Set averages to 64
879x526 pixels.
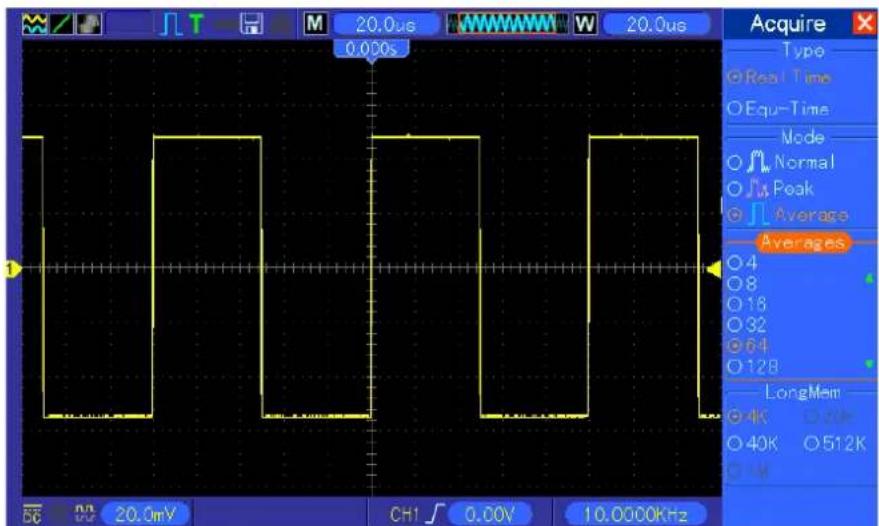(747, 345)
